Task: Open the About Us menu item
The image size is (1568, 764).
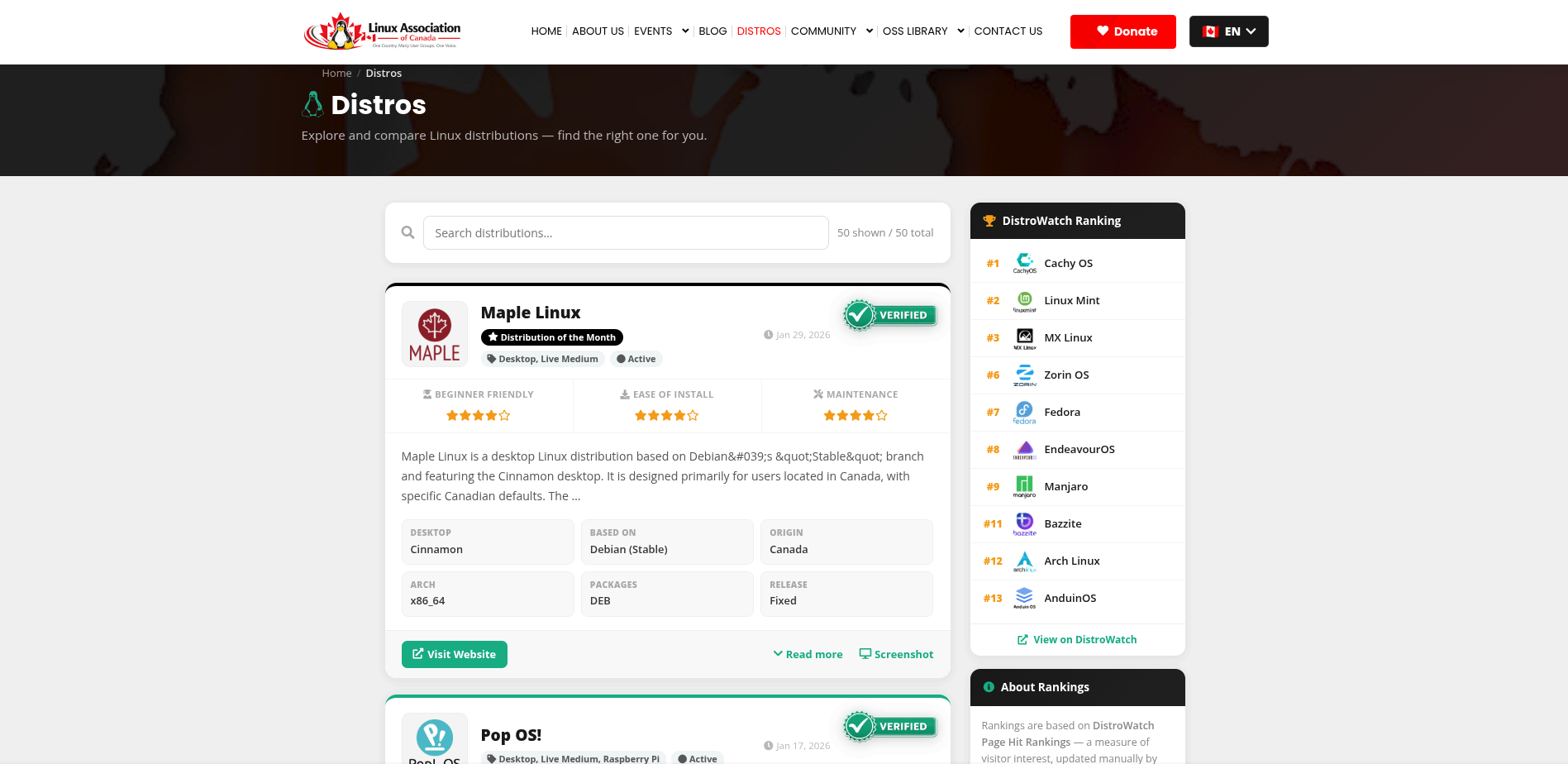Action: coord(598,31)
